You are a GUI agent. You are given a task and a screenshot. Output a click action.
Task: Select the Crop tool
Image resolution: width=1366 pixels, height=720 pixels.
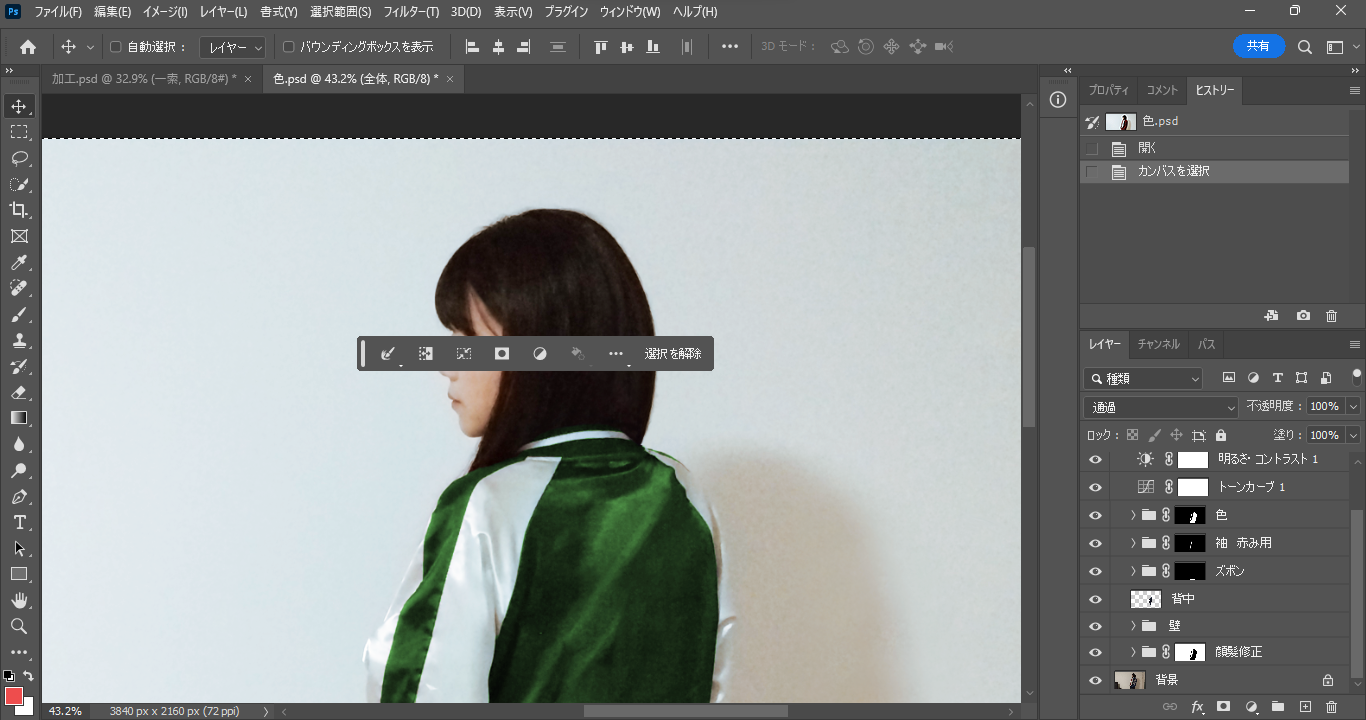click(x=19, y=210)
